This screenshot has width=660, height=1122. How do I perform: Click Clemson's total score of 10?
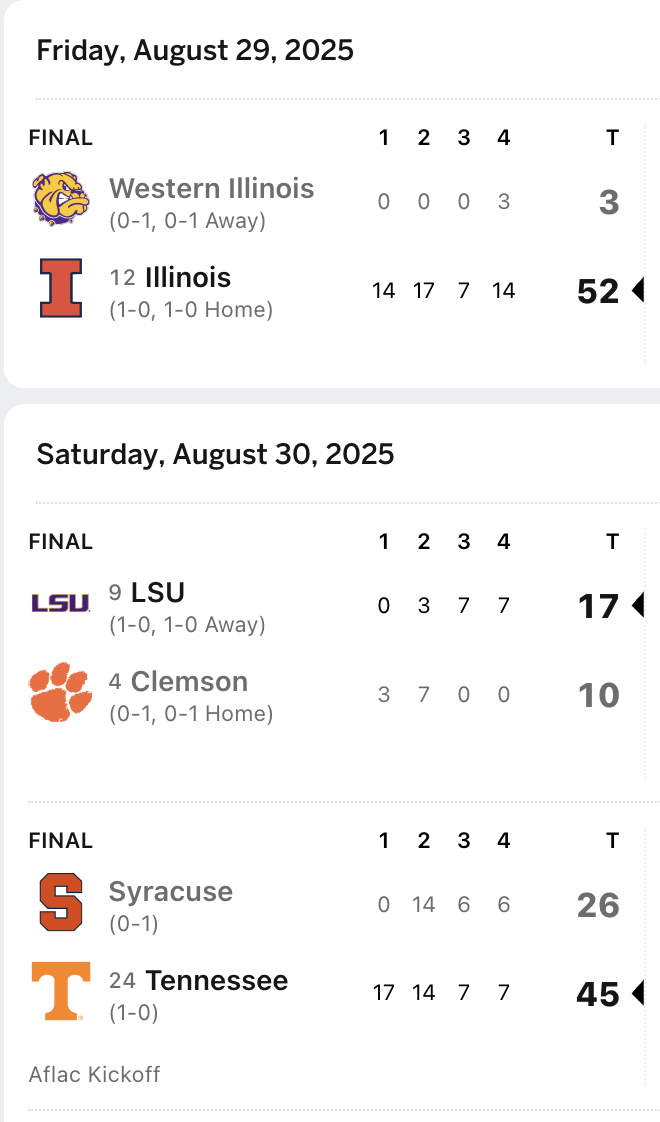598,695
